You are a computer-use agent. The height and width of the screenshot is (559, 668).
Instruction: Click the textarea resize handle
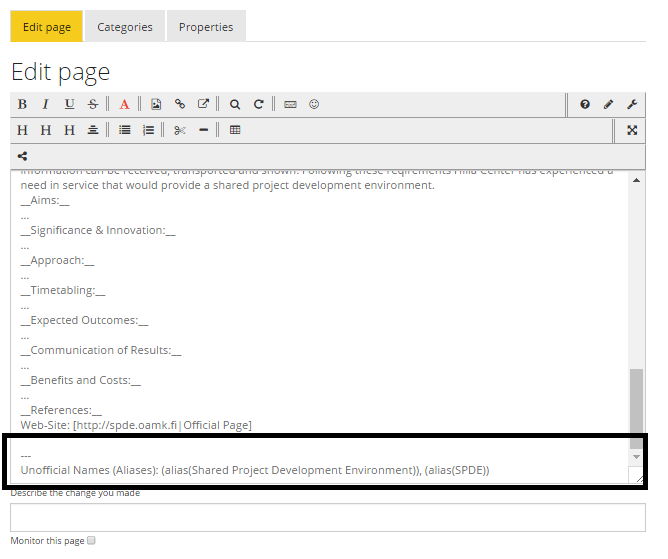[638, 478]
